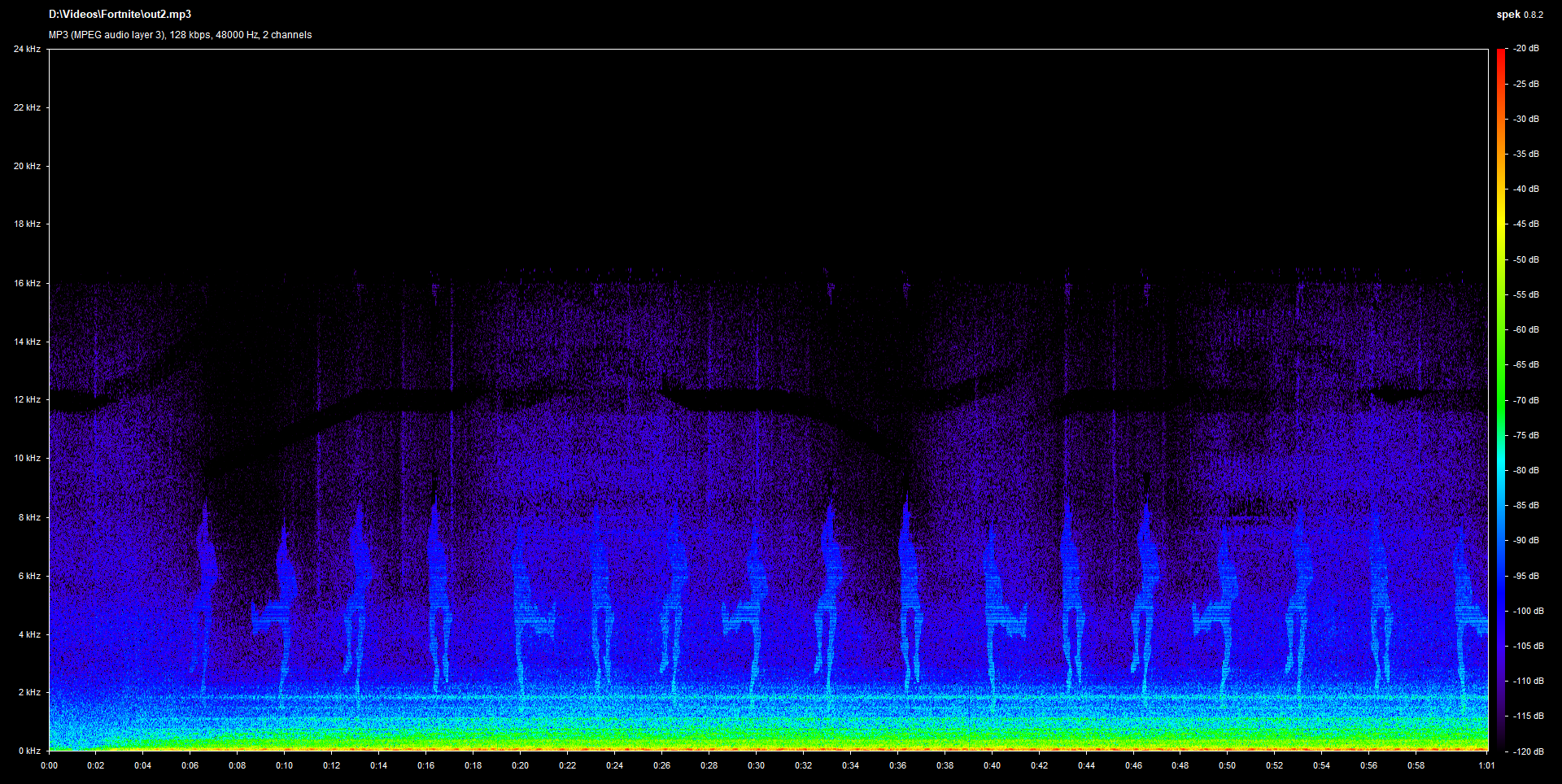Click the red top of color scale bar
This screenshot has height=784, width=1562.
(1501, 54)
